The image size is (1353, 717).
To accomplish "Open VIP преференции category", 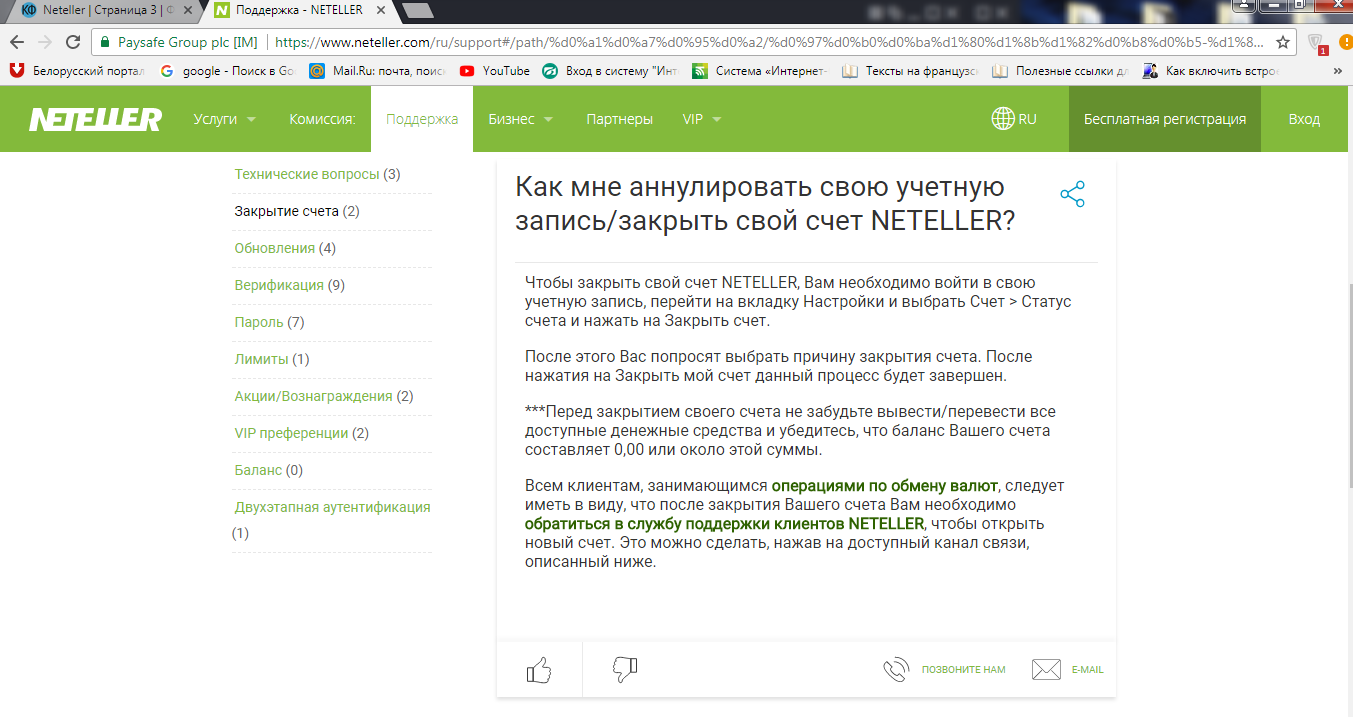I will point(291,433).
